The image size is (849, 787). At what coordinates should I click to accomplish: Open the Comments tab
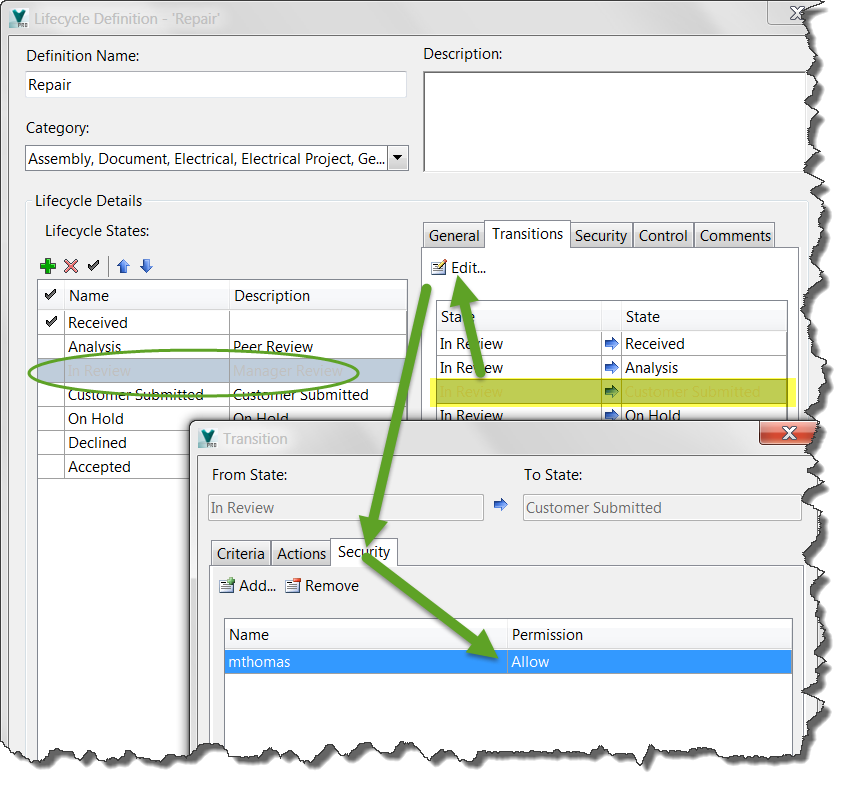coord(735,236)
